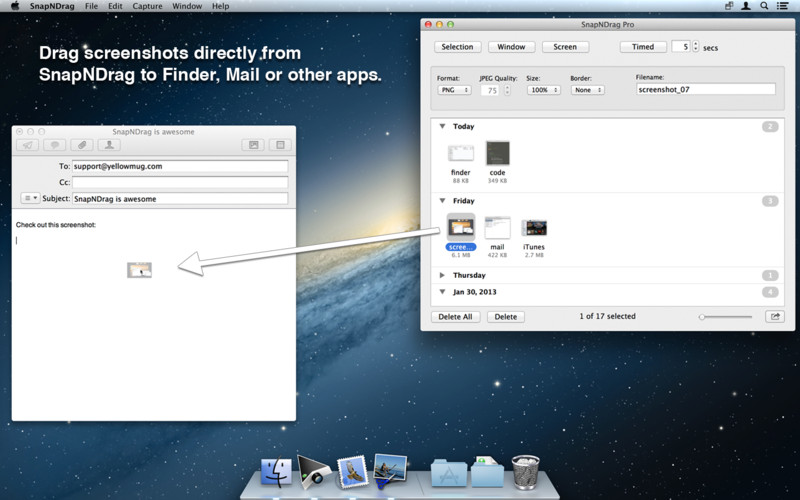Open the Edit menu
This screenshot has height=500, width=800.
115,6
